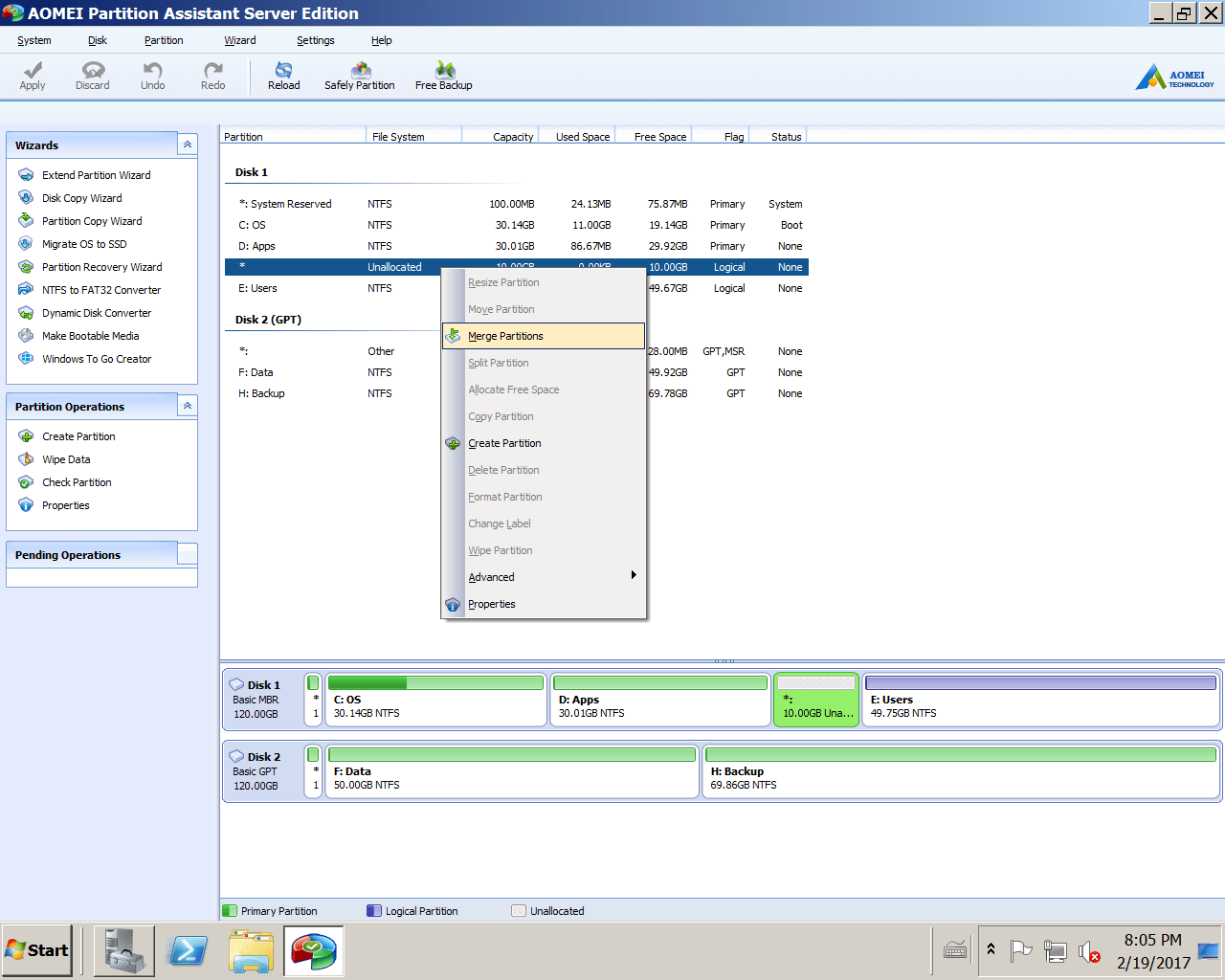
Task: Open Migrate OS to SSD wizard
Action: coord(84,244)
